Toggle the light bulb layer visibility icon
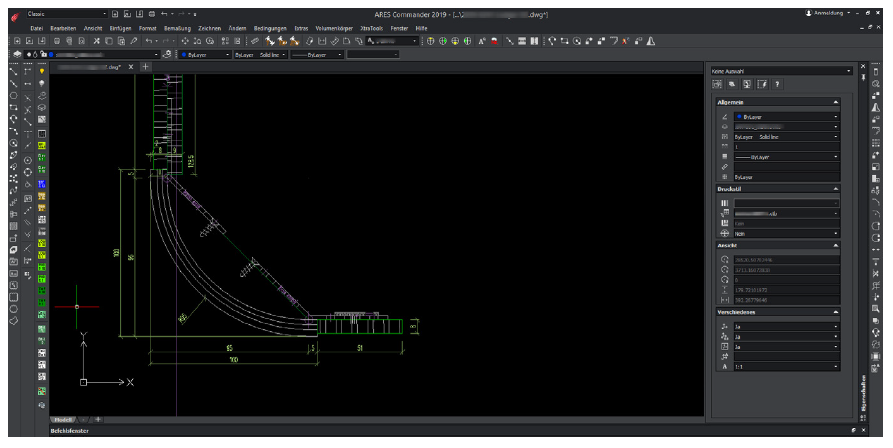 [x=42, y=72]
